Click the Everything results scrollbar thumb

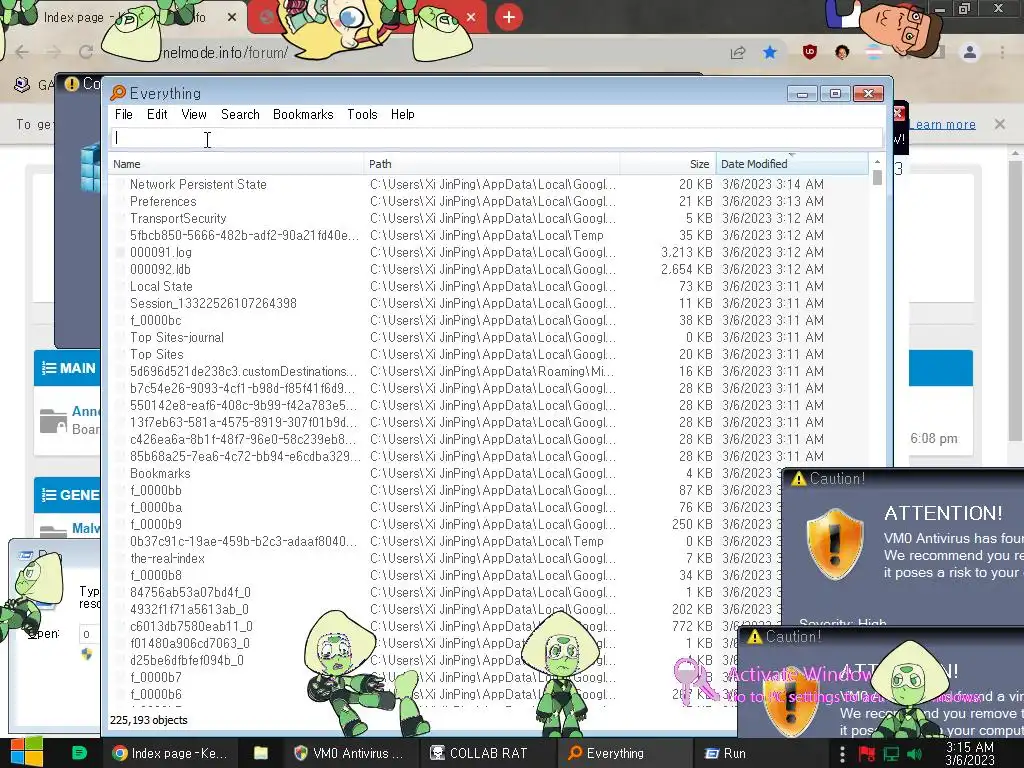[x=877, y=178]
